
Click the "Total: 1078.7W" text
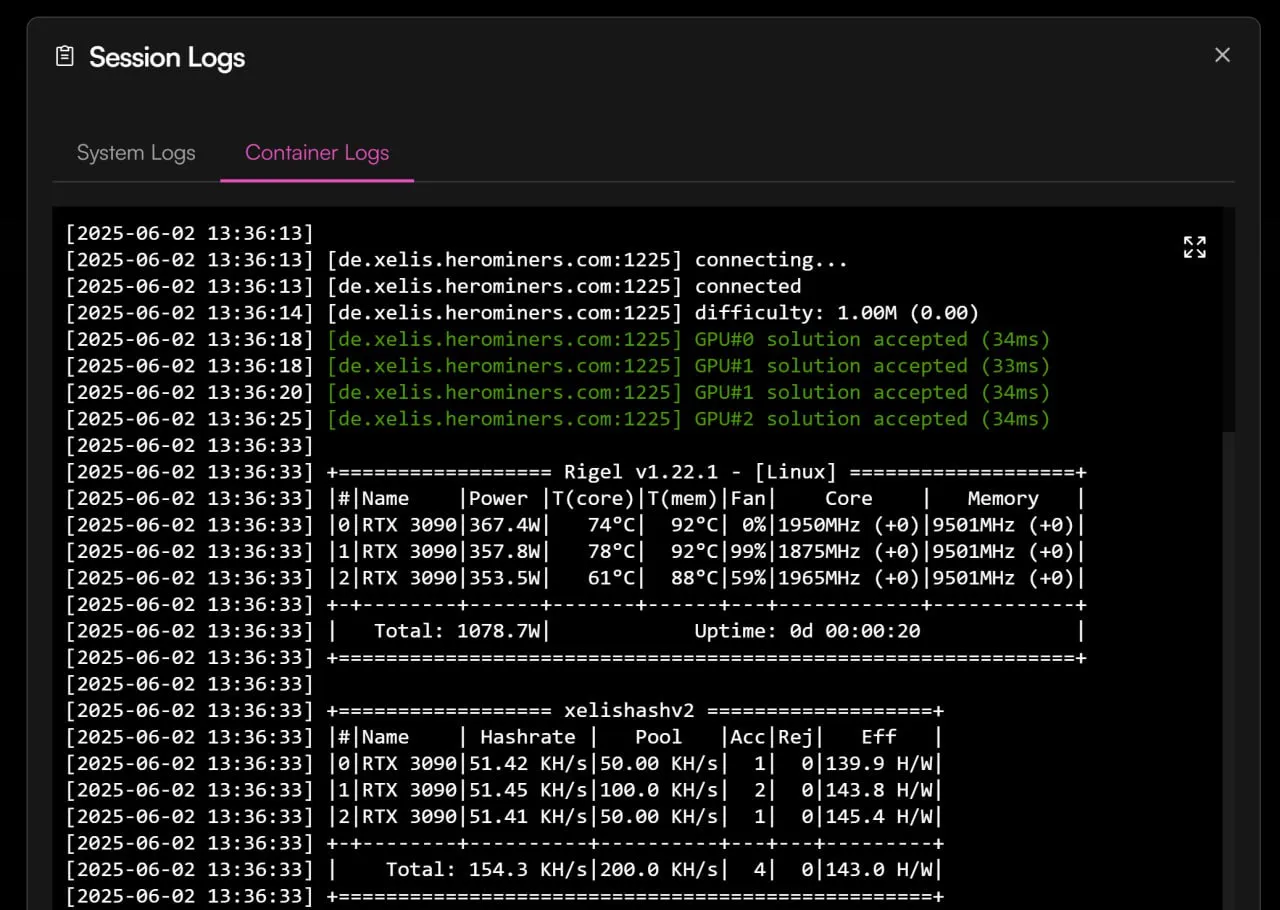[457, 631]
